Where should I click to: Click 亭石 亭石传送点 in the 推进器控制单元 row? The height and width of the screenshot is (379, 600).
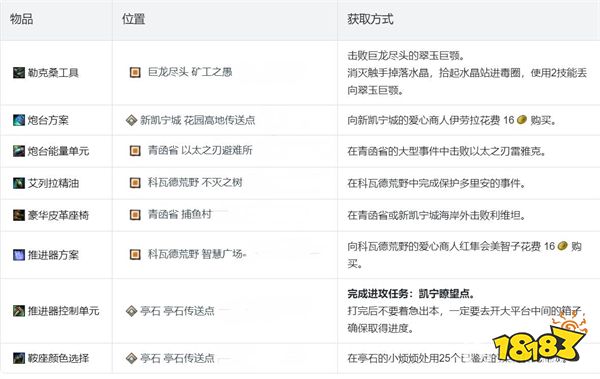(177, 310)
